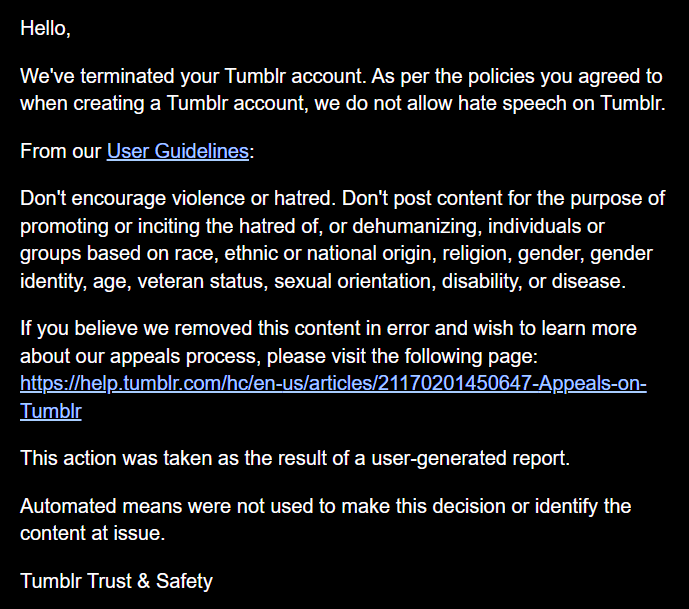Click the underlined word Tumblr ending the appeals link

coord(51,411)
